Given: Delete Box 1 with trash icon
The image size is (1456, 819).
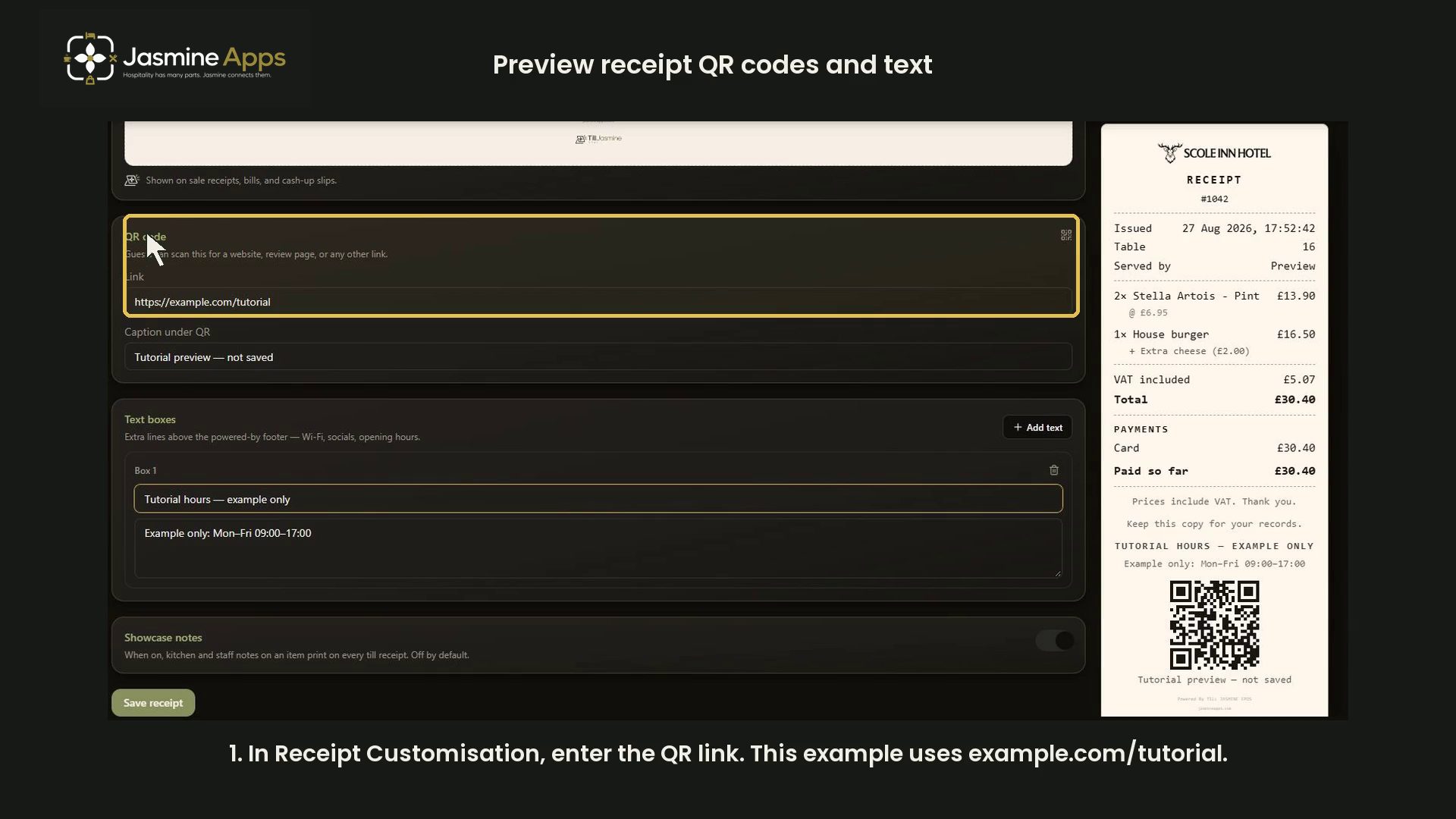Looking at the screenshot, I should [x=1053, y=470].
